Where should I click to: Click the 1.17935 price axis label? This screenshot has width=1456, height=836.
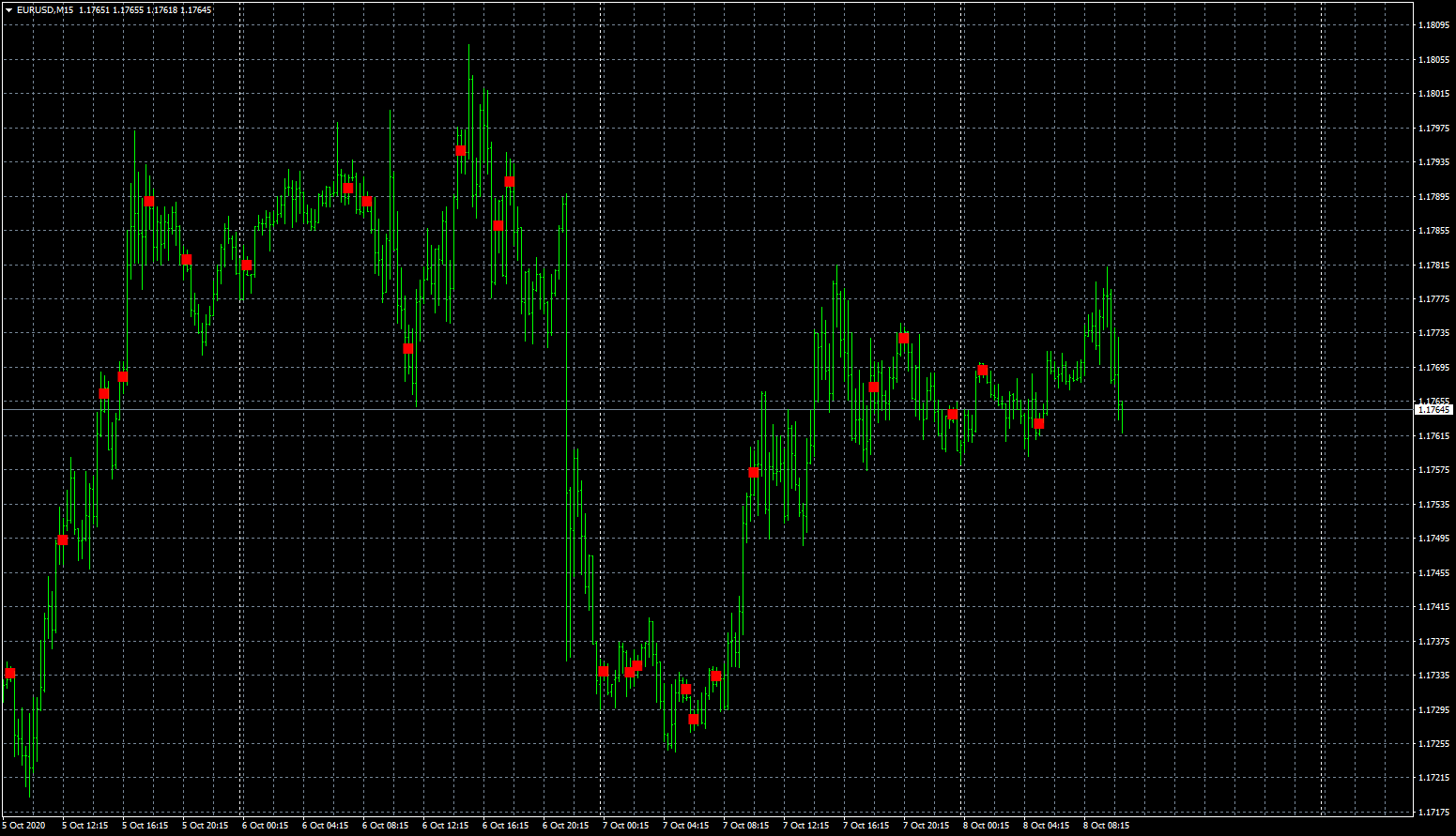tap(1433, 162)
